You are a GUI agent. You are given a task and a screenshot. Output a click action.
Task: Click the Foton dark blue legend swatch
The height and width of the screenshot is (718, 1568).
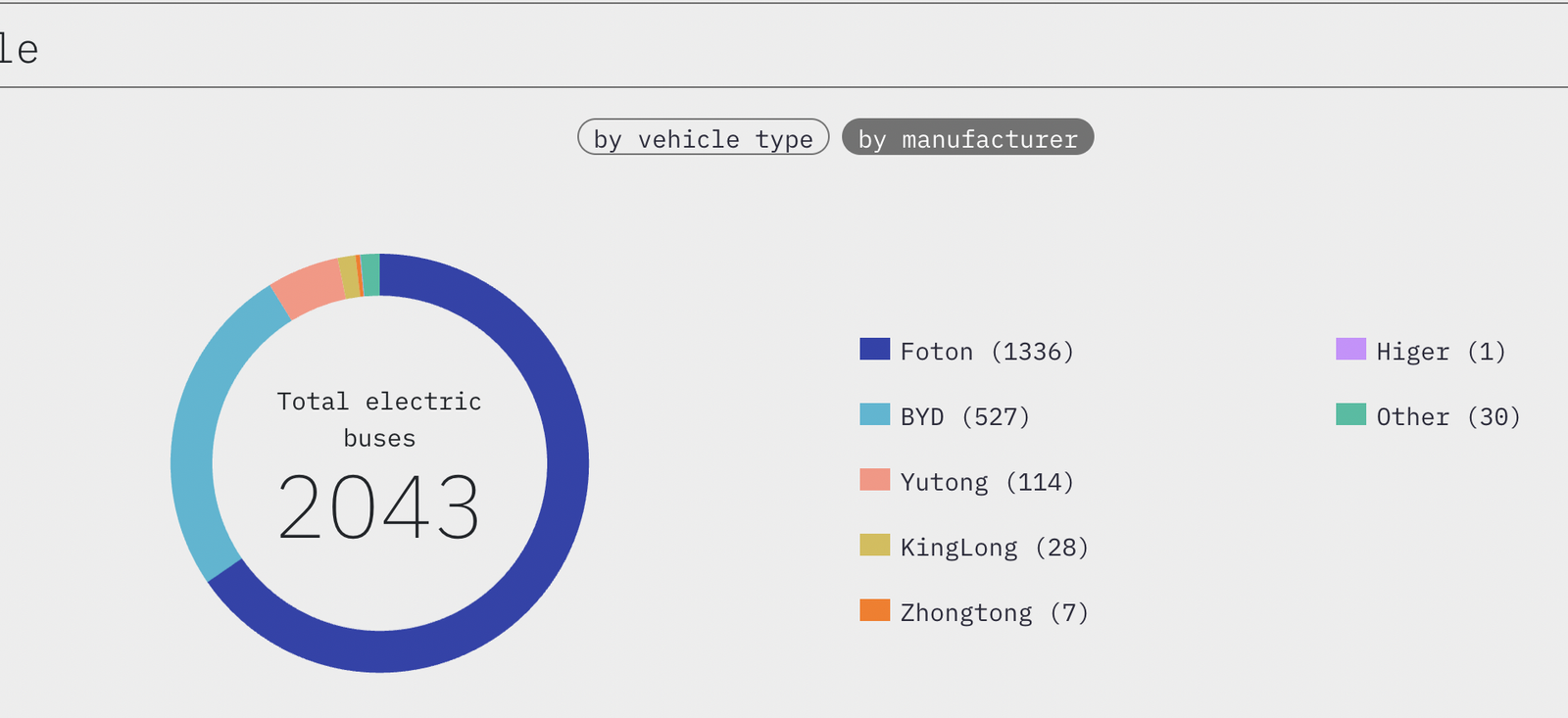(875, 349)
